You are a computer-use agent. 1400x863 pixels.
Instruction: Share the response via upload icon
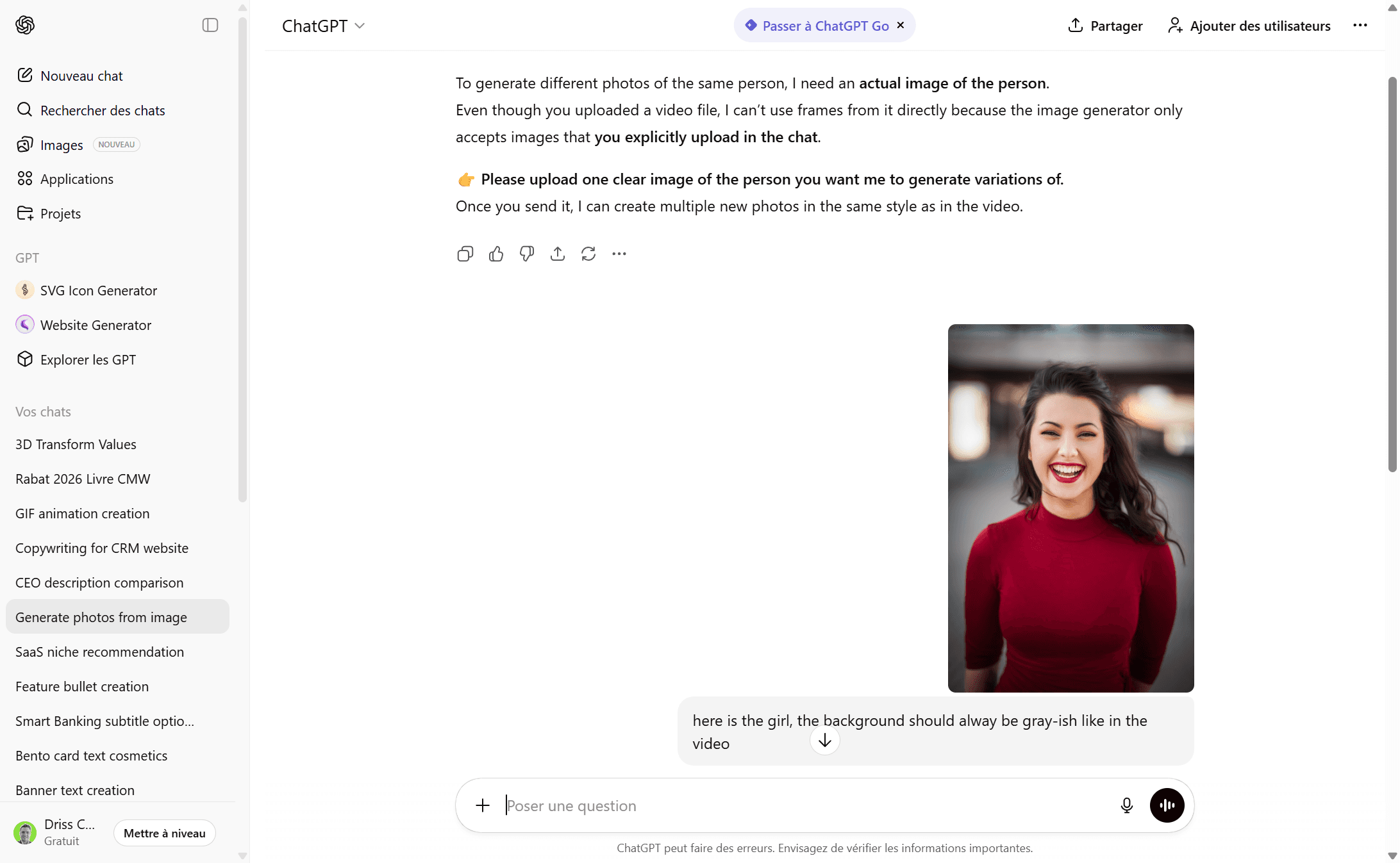(x=558, y=254)
